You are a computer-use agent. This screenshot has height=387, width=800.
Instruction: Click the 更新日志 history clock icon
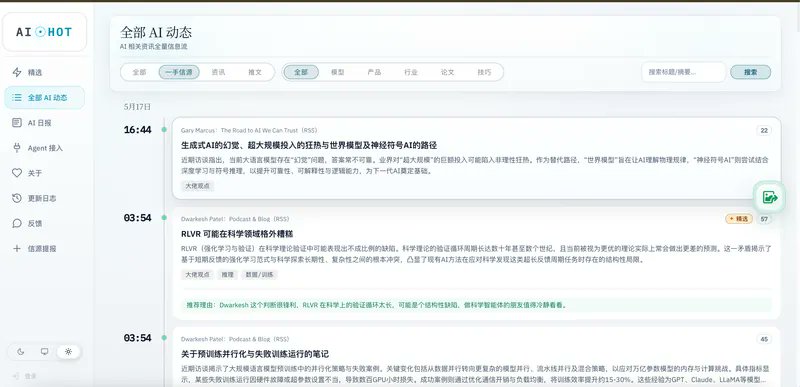17,198
